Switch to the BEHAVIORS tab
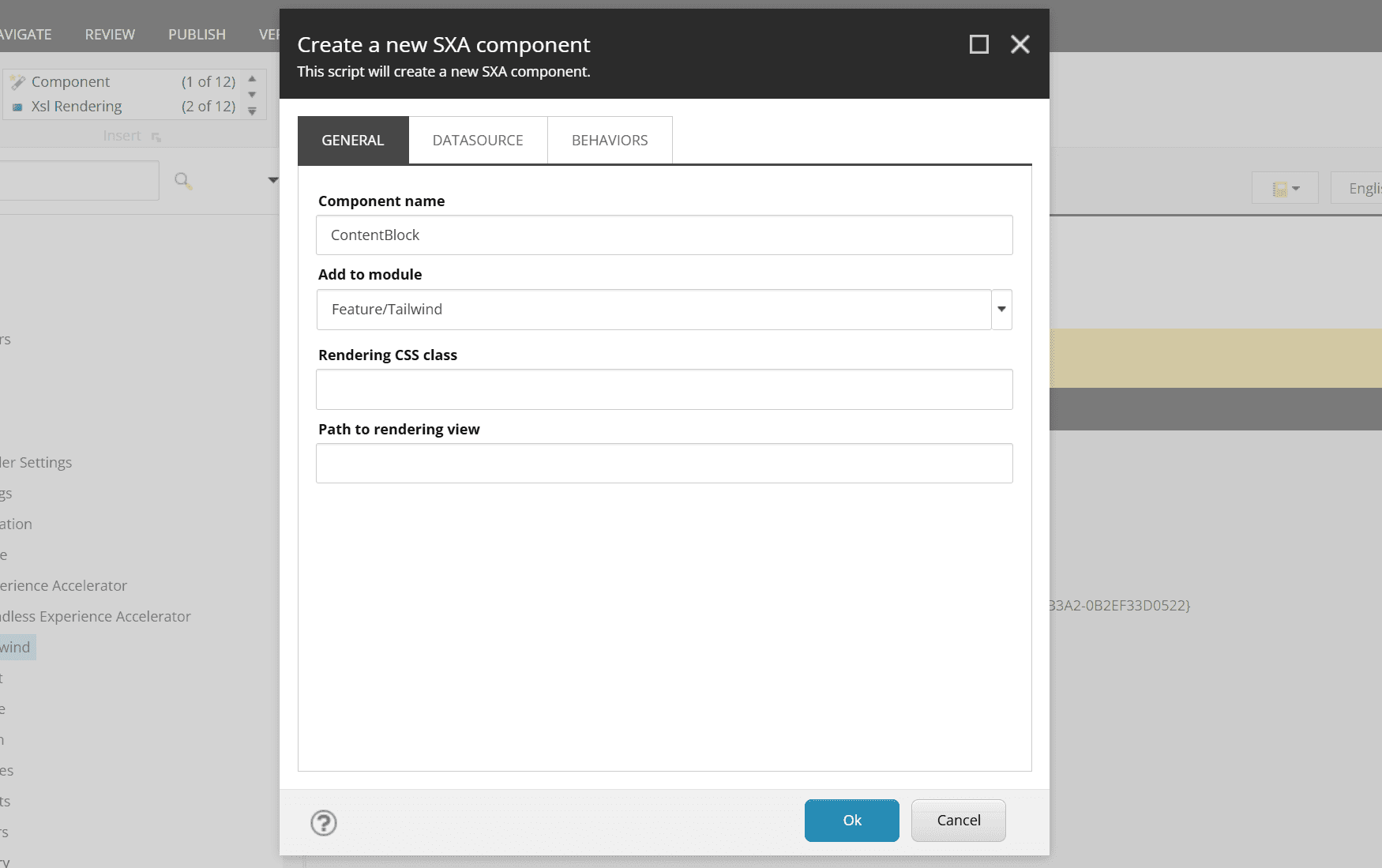Viewport: 1382px width, 868px height. point(610,141)
